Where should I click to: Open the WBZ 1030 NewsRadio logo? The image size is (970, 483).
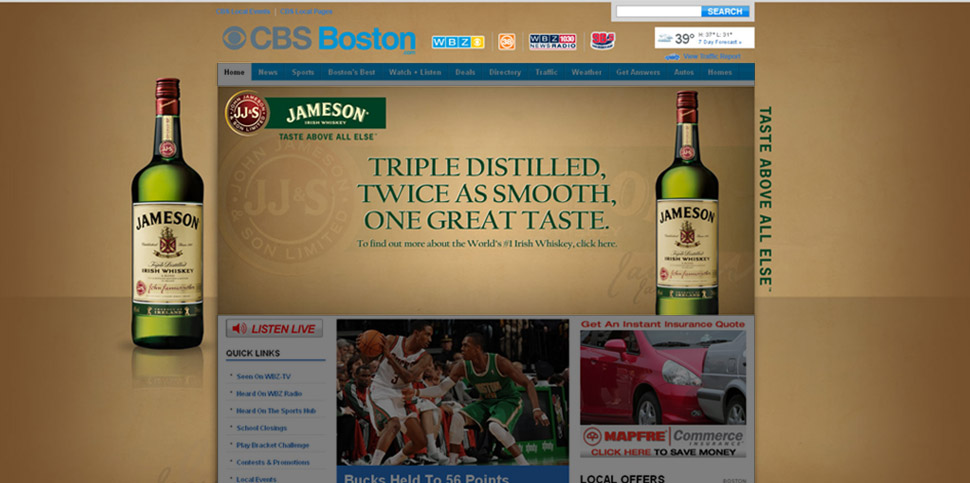pos(552,41)
